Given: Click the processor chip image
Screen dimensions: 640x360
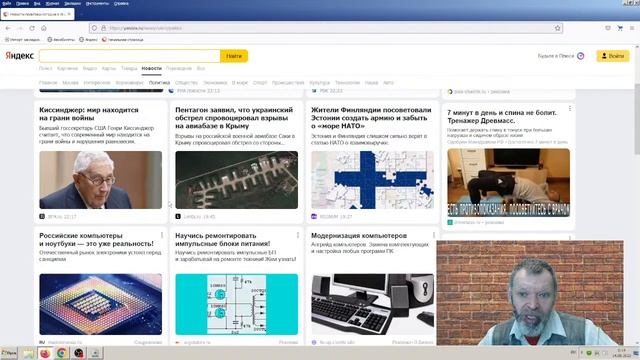Looking at the screenshot, I should 100,304.
